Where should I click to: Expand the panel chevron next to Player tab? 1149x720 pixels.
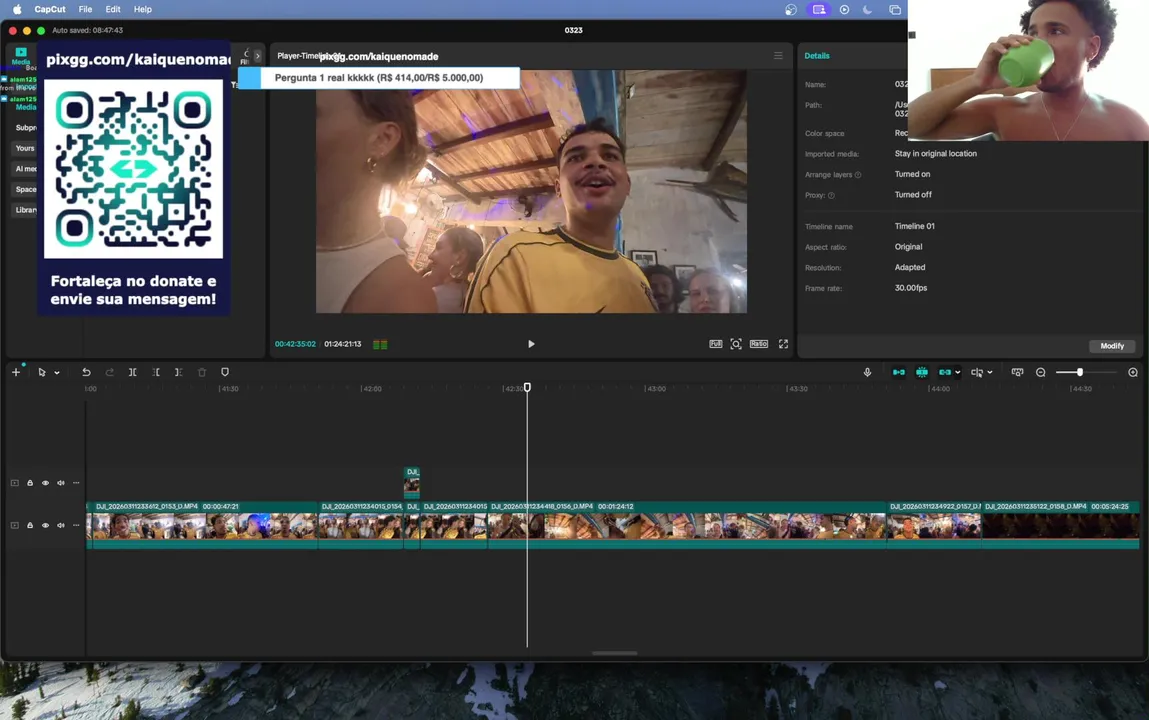point(257,56)
